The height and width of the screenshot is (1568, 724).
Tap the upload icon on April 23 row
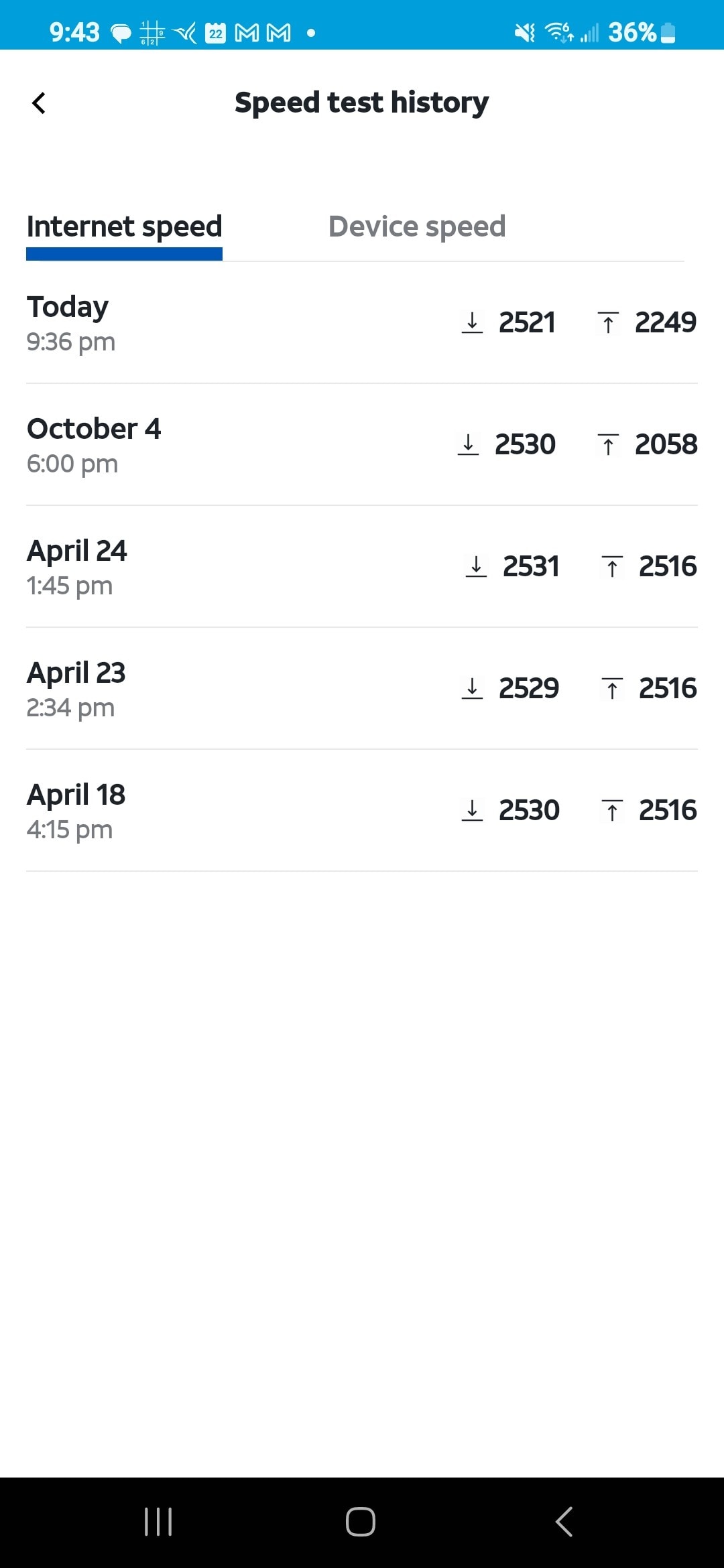point(612,688)
